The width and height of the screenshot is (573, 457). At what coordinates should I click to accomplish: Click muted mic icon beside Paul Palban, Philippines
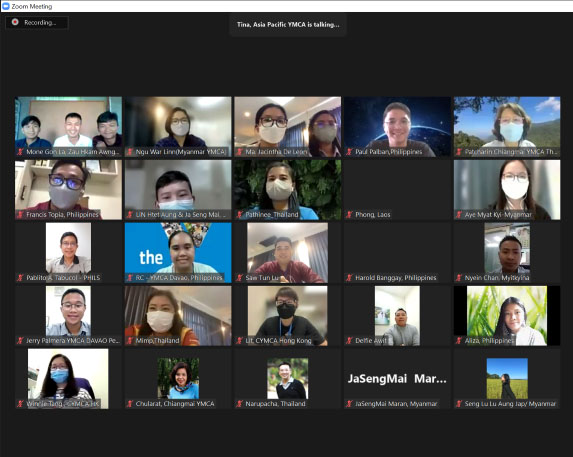[349, 152]
